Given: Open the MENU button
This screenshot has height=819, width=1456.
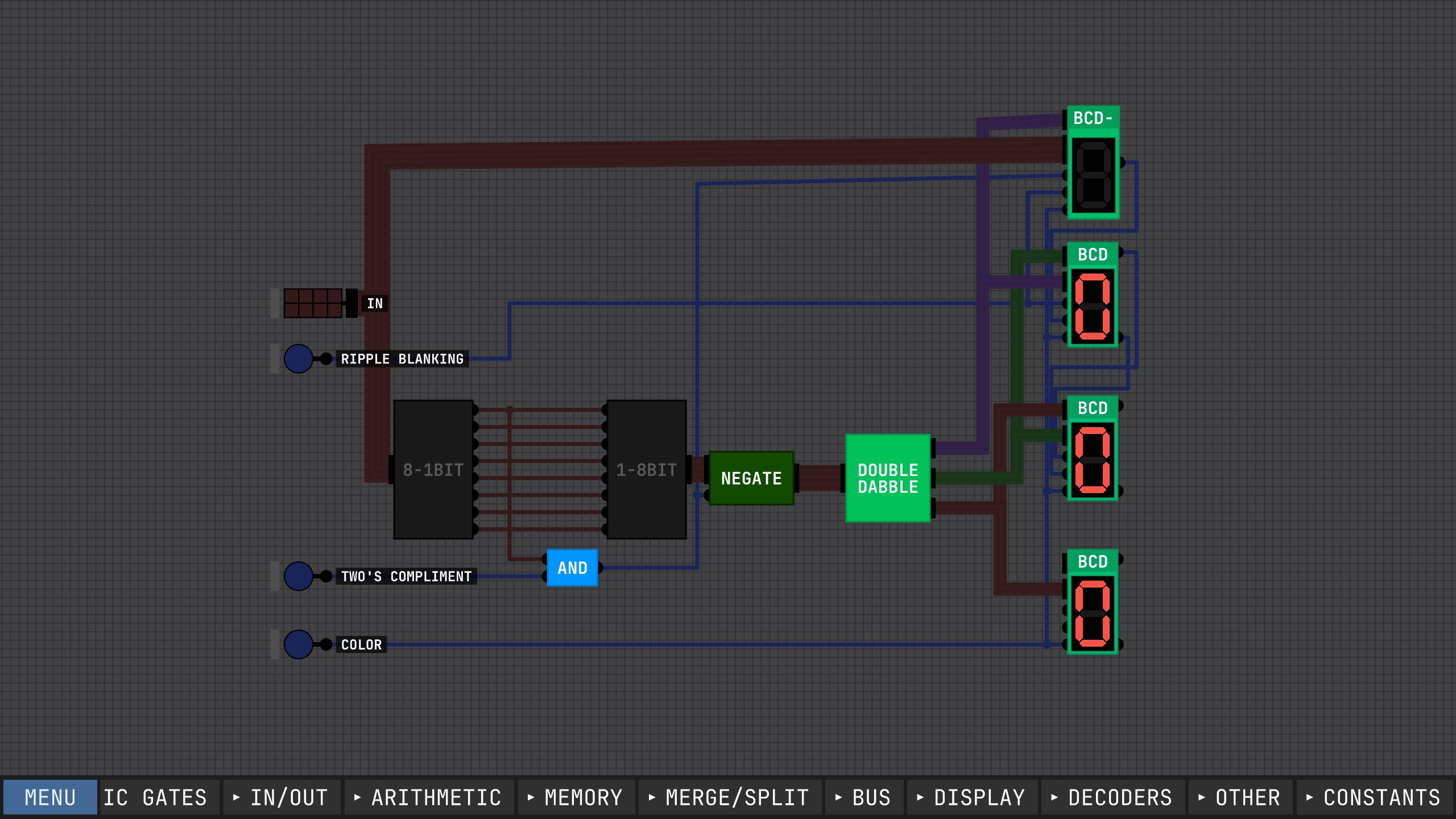Looking at the screenshot, I should pos(50,797).
